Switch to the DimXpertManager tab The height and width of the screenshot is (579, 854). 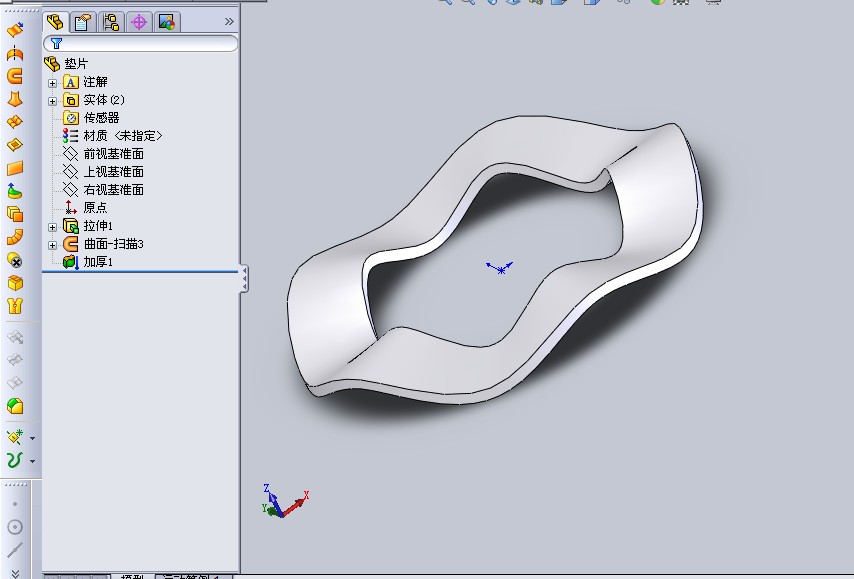[139, 22]
